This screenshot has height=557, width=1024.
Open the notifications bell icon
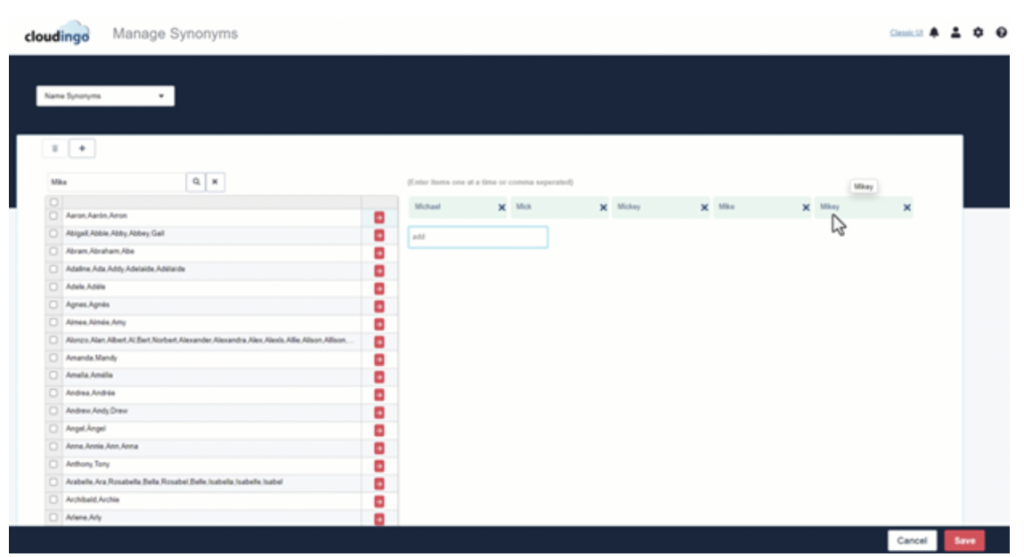[934, 33]
